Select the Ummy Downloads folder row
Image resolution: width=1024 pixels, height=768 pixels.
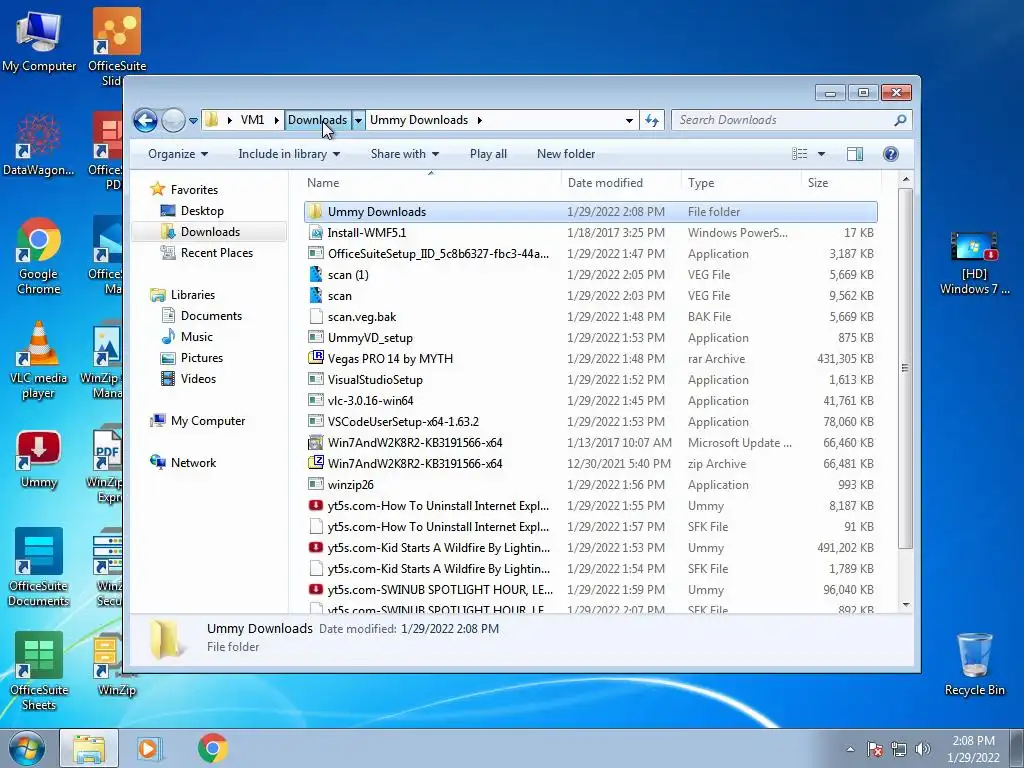590,212
